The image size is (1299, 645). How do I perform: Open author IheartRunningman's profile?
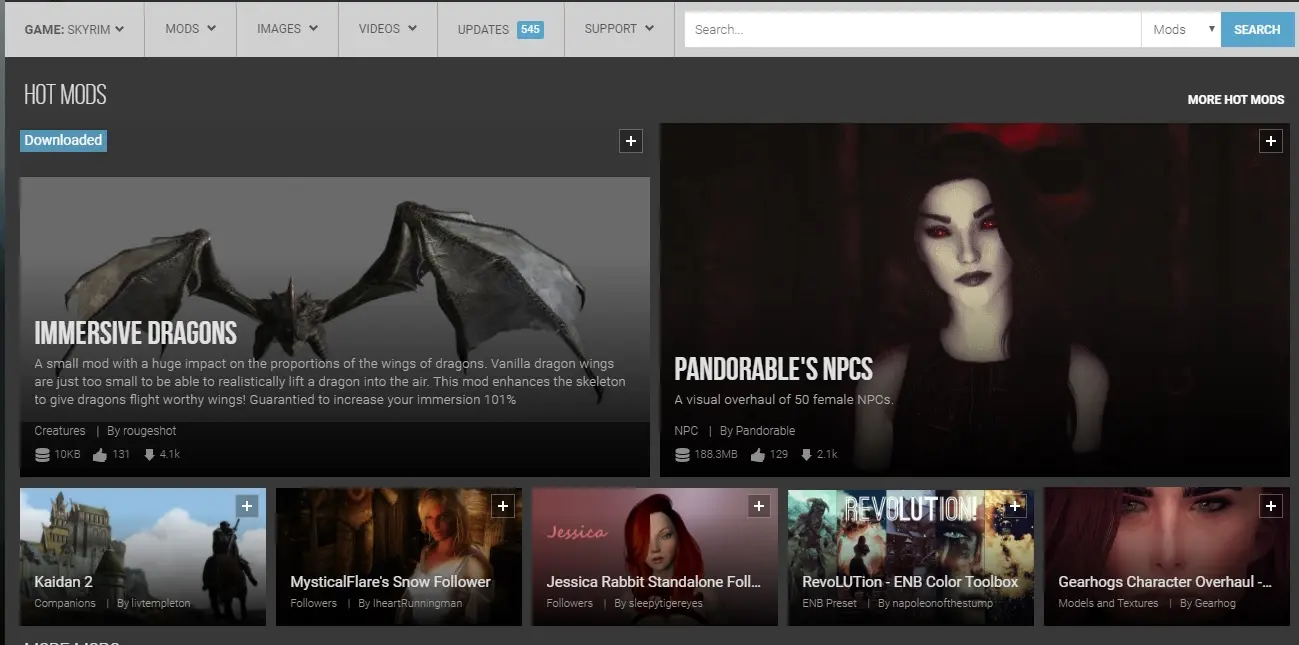click(x=417, y=604)
